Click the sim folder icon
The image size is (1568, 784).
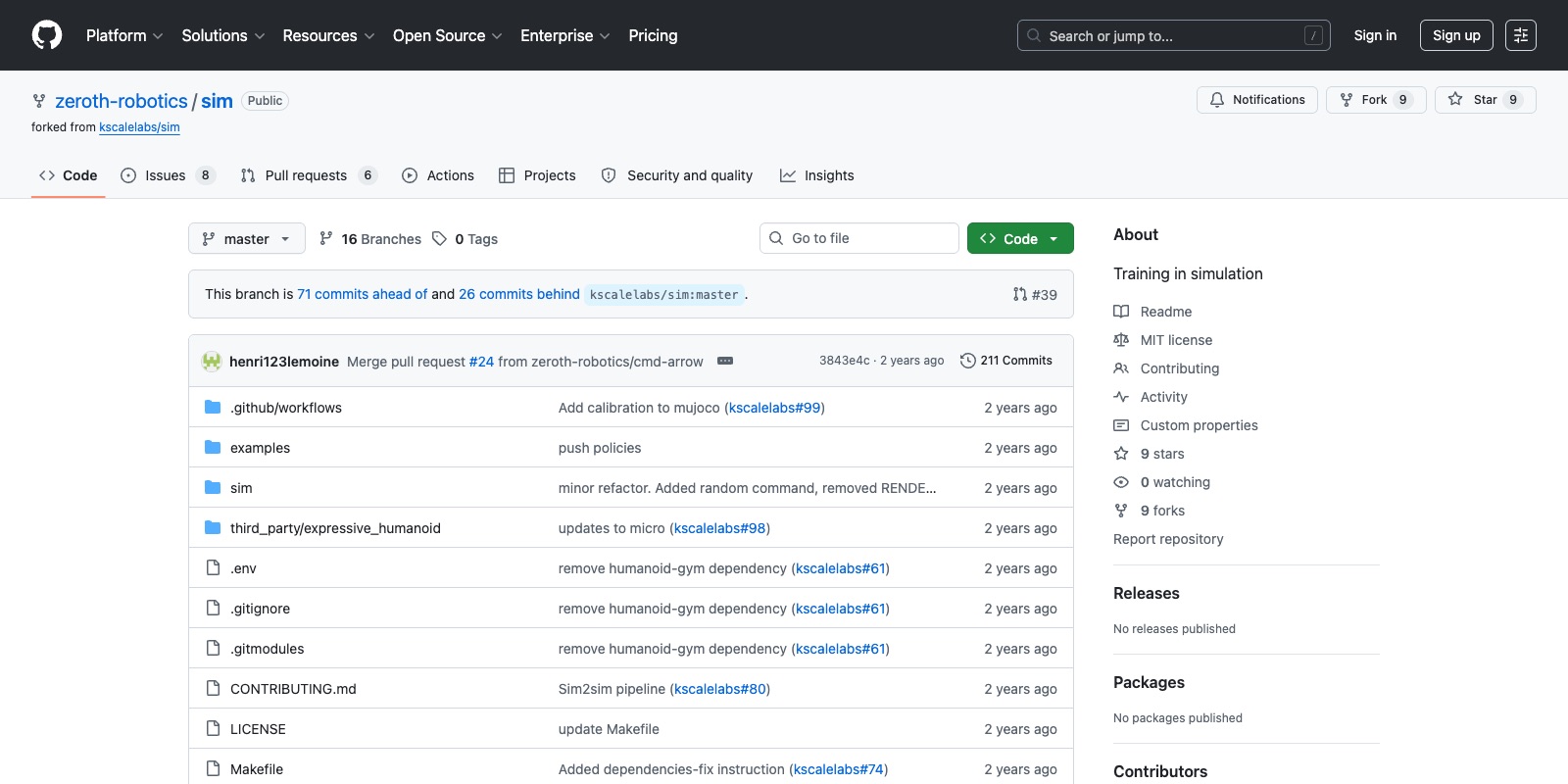[213, 488]
